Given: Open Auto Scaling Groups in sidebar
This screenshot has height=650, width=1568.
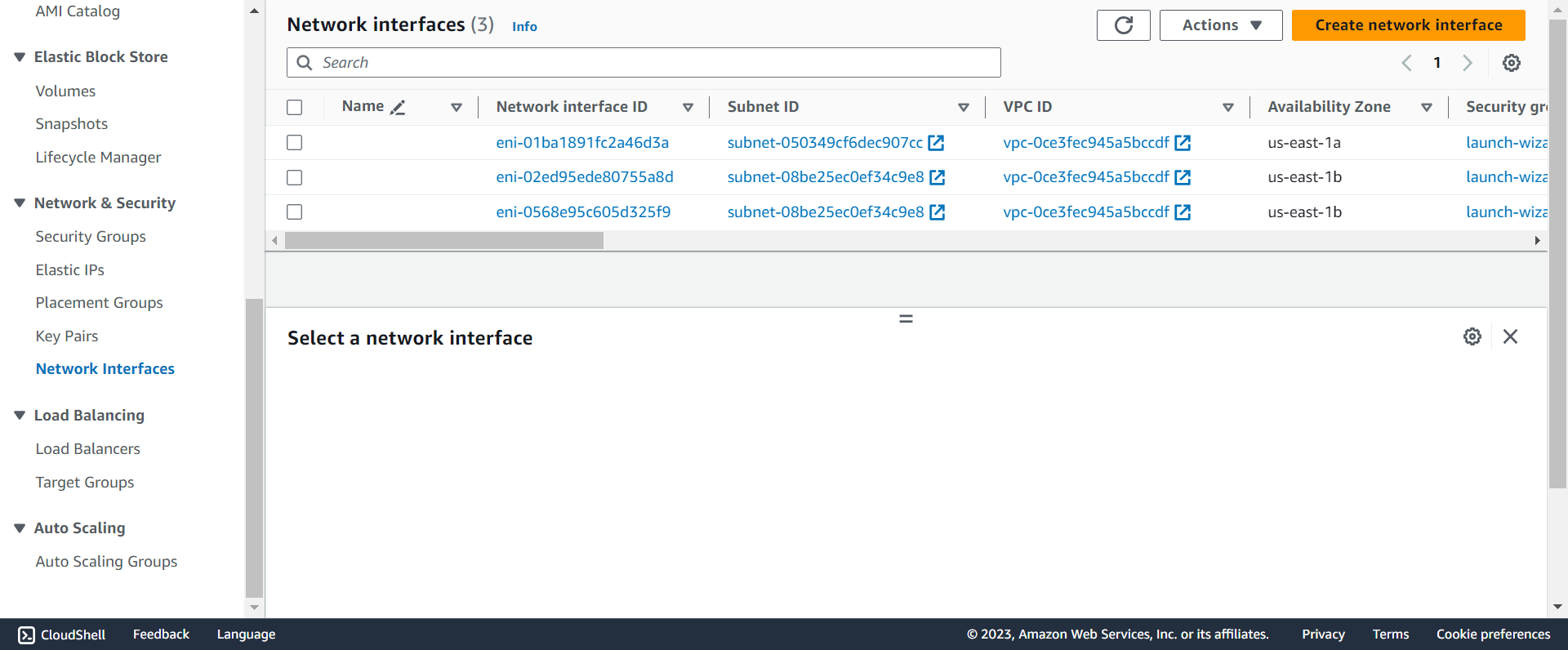Looking at the screenshot, I should pos(106,562).
